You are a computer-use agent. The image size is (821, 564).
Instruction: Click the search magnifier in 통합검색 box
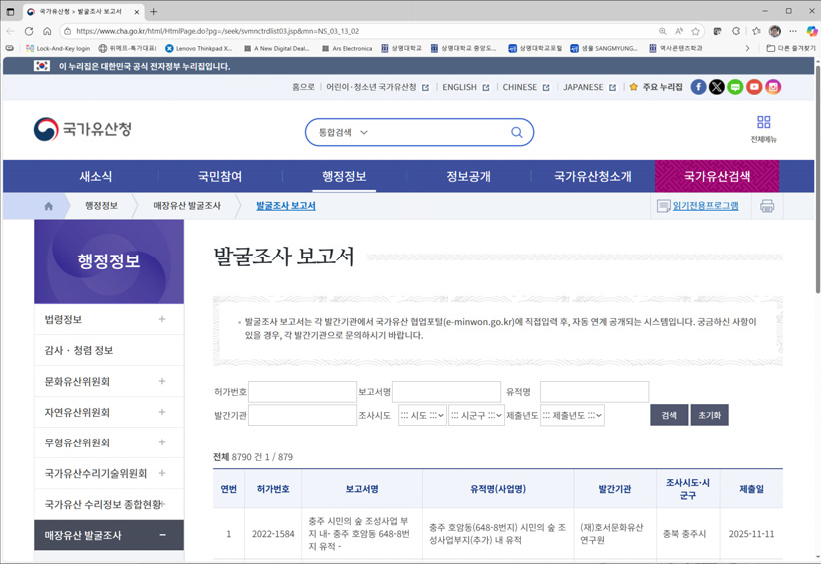(x=516, y=132)
